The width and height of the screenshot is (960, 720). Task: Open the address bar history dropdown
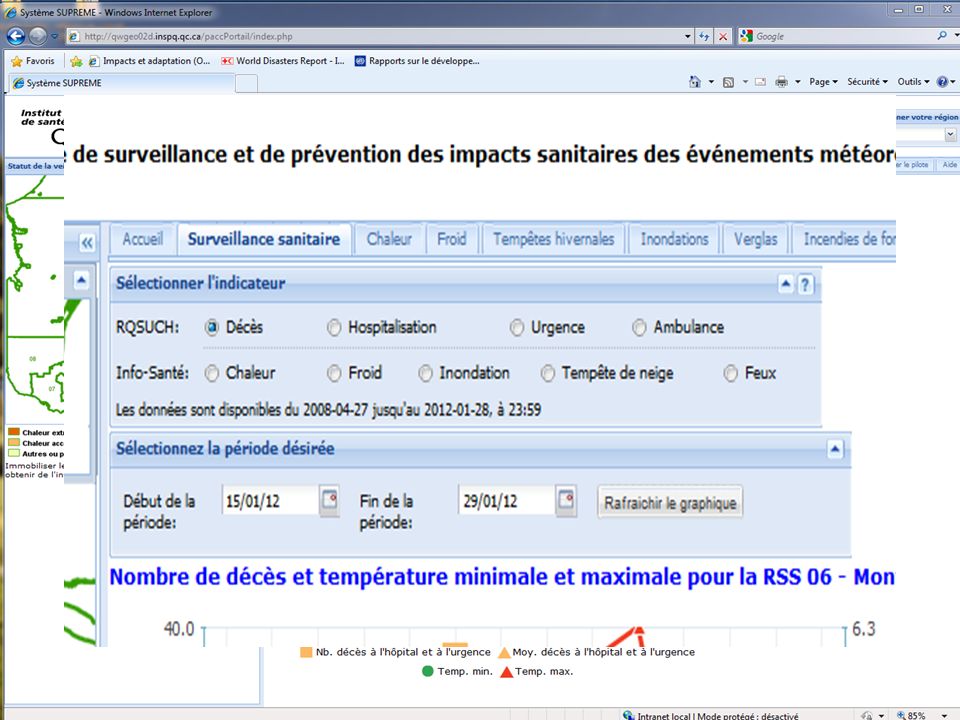click(688, 37)
